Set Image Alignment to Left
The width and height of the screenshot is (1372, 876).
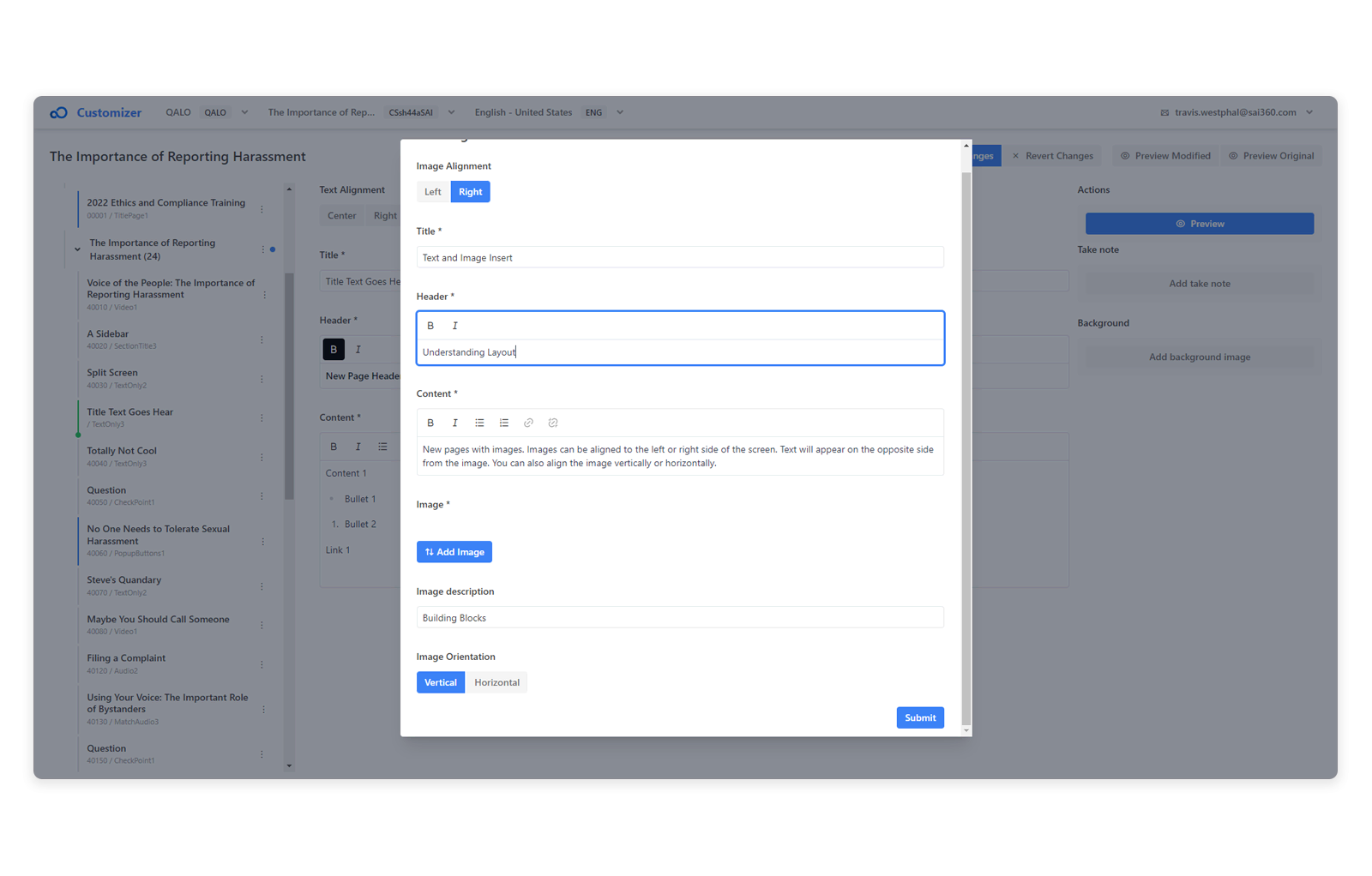point(433,192)
